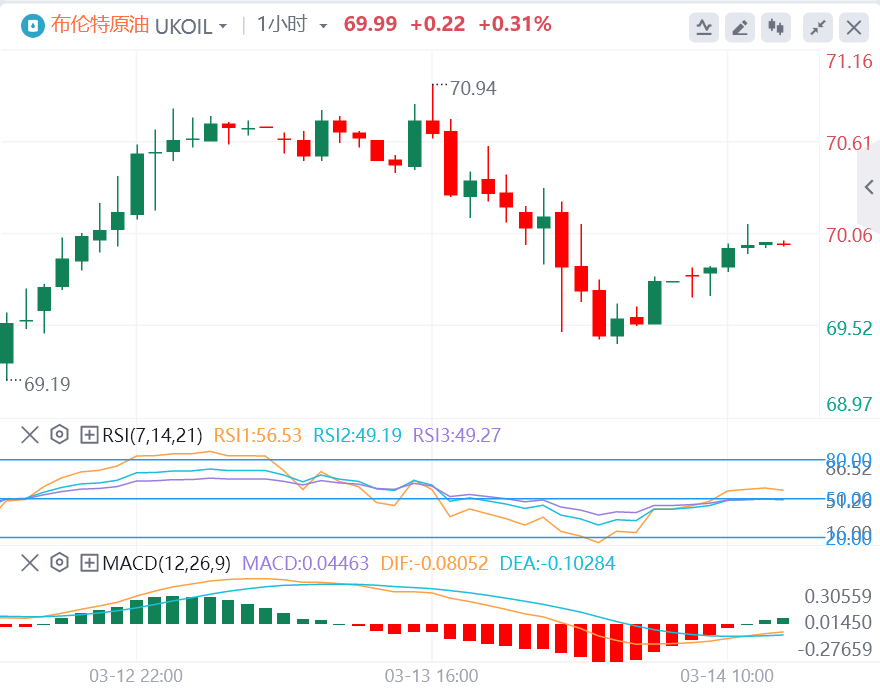Close the chart with the top X button
880x691 pixels.
[x=854, y=27]
